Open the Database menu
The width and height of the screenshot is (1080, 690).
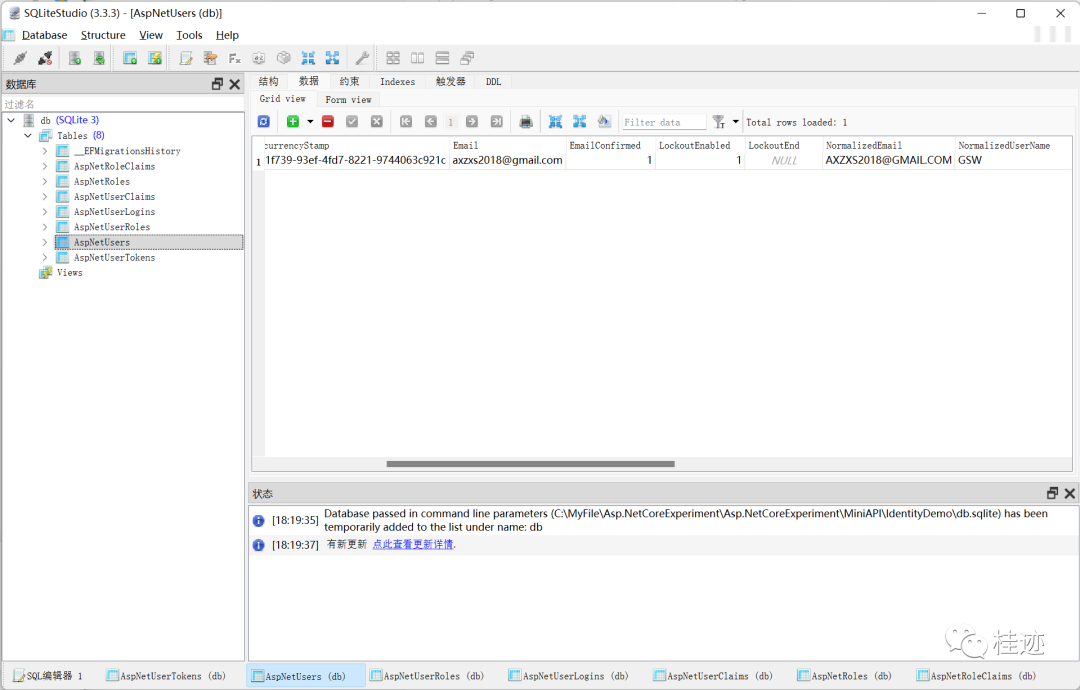pos(45,35)
